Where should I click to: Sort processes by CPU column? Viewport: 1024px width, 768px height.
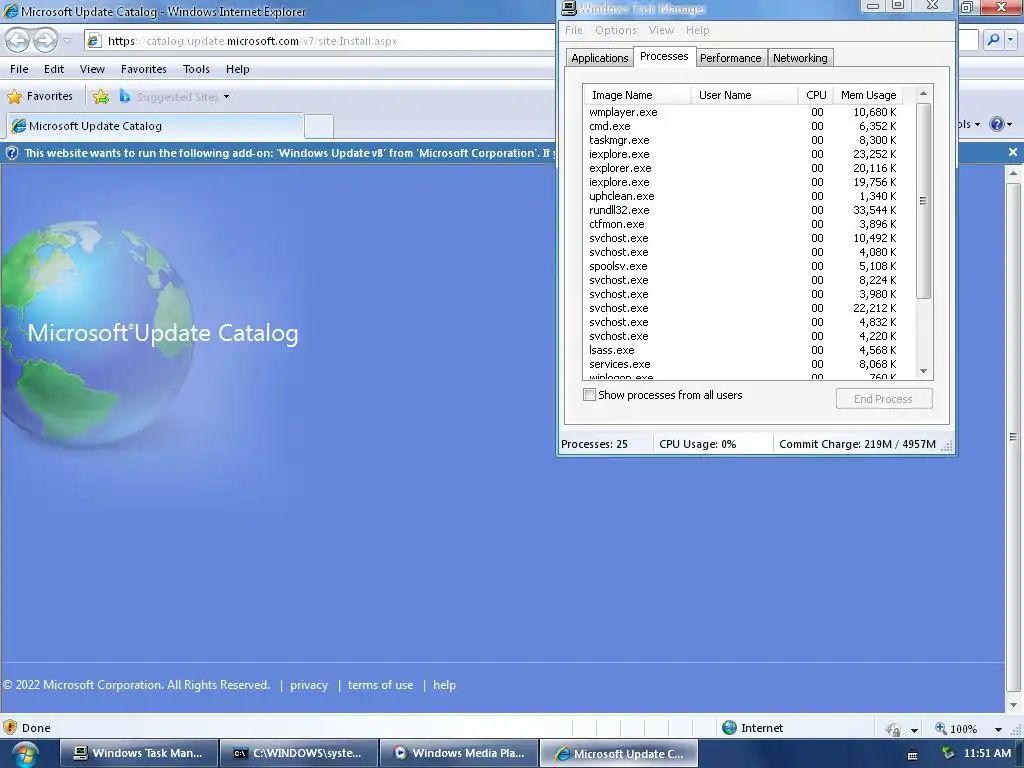tap(816, 95)
